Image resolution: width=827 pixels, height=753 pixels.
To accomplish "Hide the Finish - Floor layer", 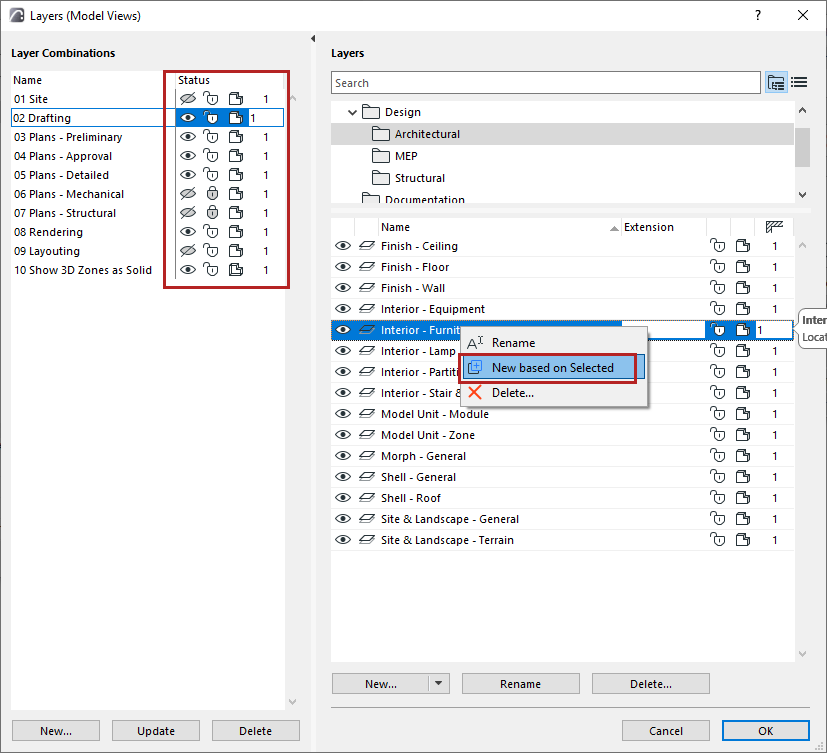I will (343, 267).
